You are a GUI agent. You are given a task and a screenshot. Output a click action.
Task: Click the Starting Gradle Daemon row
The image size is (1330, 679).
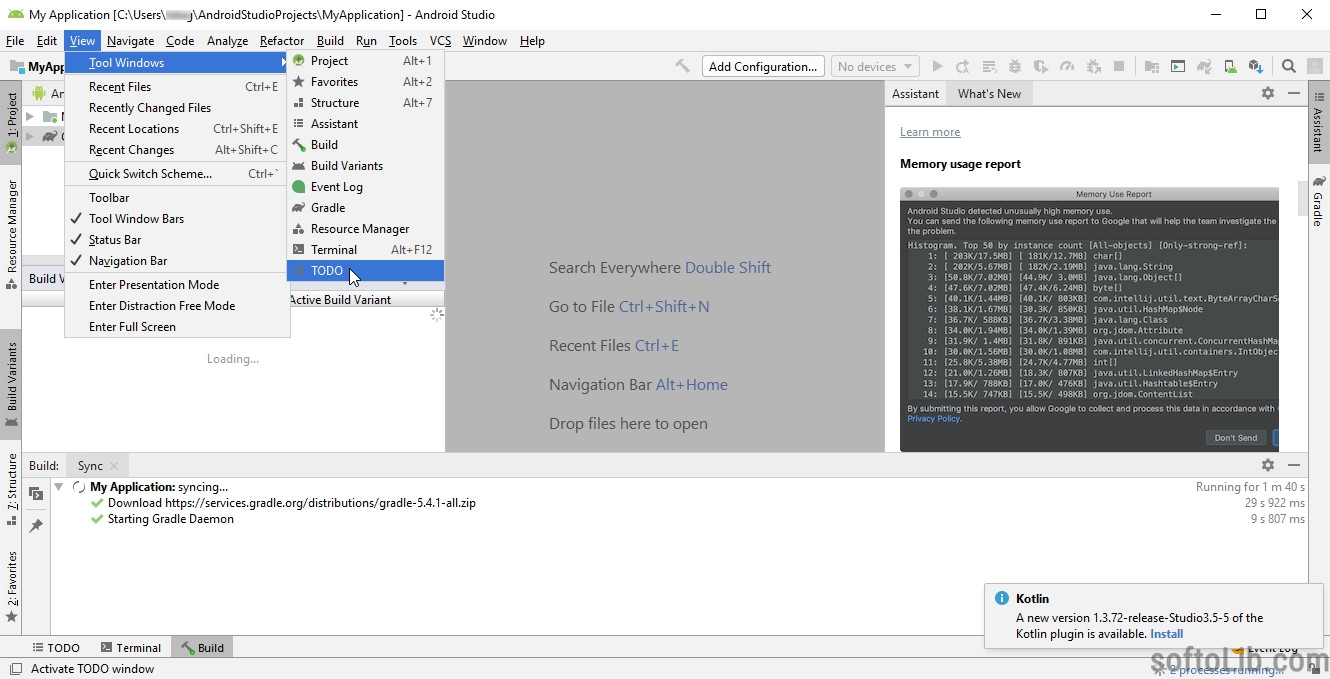(x=171, y=519)
